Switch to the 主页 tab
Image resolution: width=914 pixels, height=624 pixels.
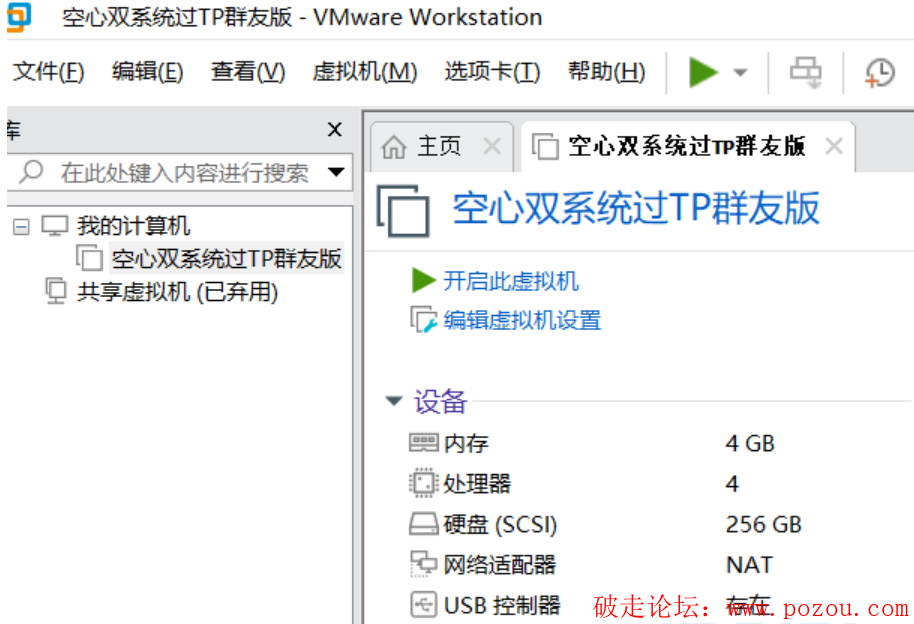tap(442, 146)
